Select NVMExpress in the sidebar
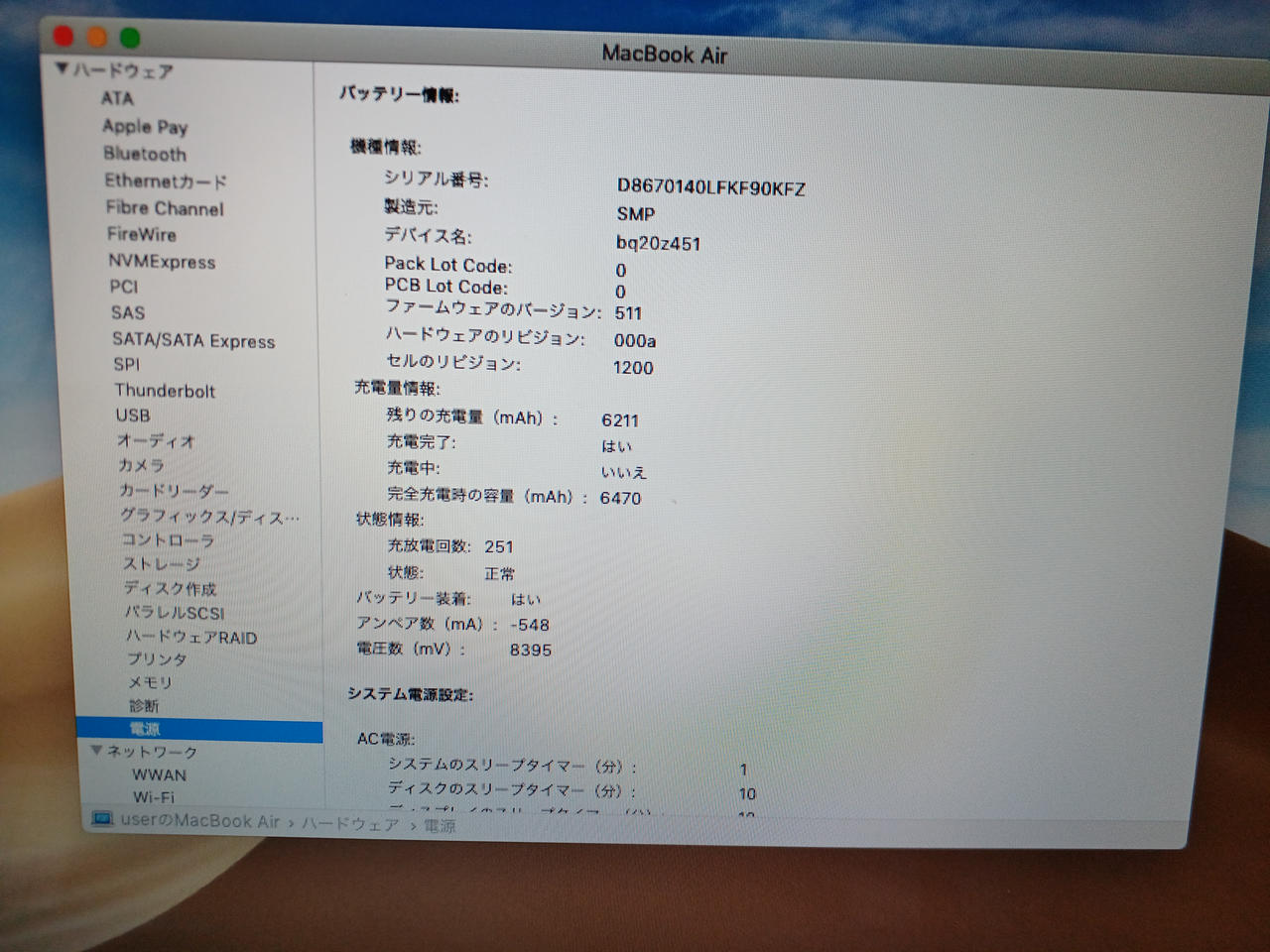This screenshot has height=952, width=1270. 162,262
